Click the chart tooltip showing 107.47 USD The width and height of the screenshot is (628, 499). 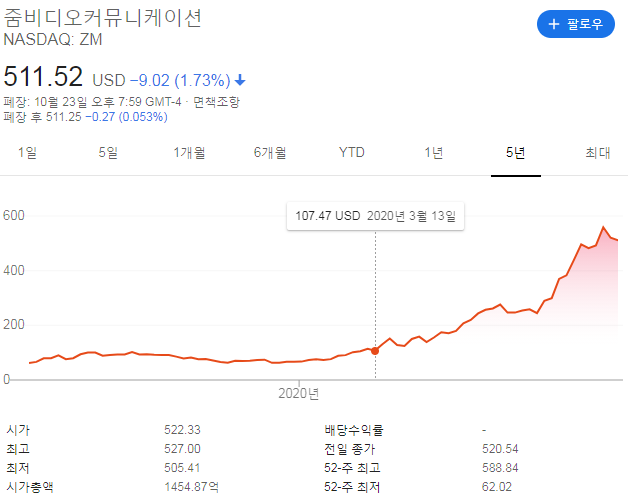[375, 216]
